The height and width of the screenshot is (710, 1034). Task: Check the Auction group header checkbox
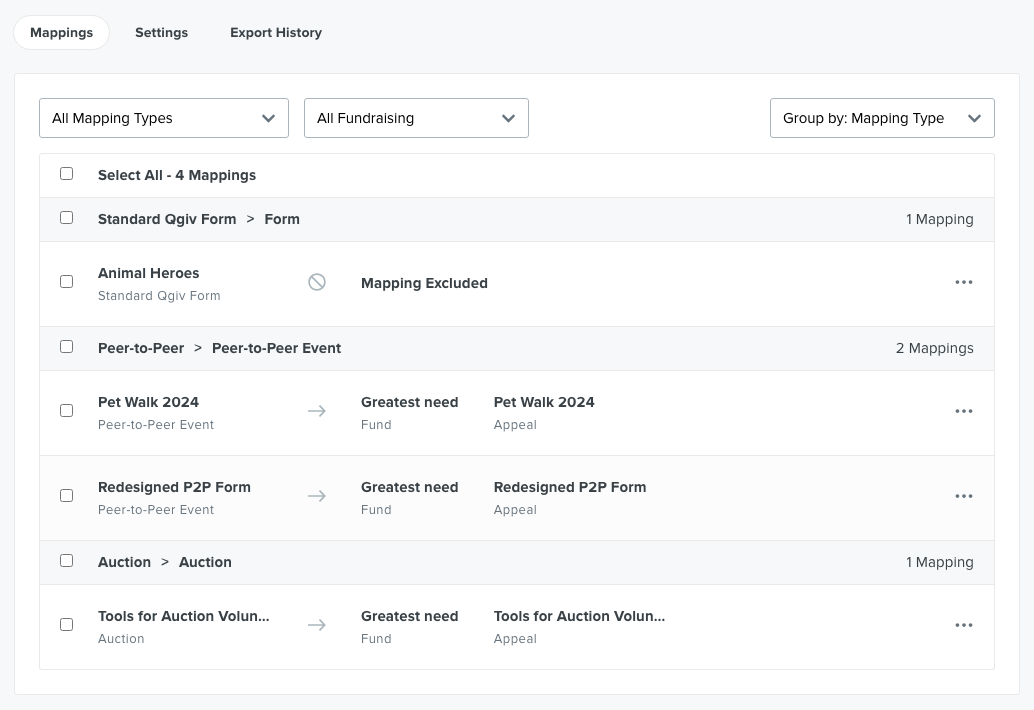pyautogui.click(x=67, y=561)
